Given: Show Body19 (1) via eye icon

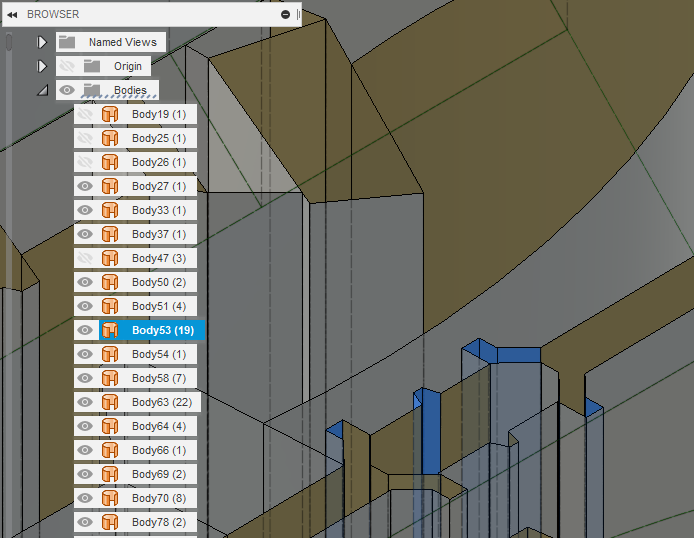Looking at the screenshot, I should tap(85, 114).
